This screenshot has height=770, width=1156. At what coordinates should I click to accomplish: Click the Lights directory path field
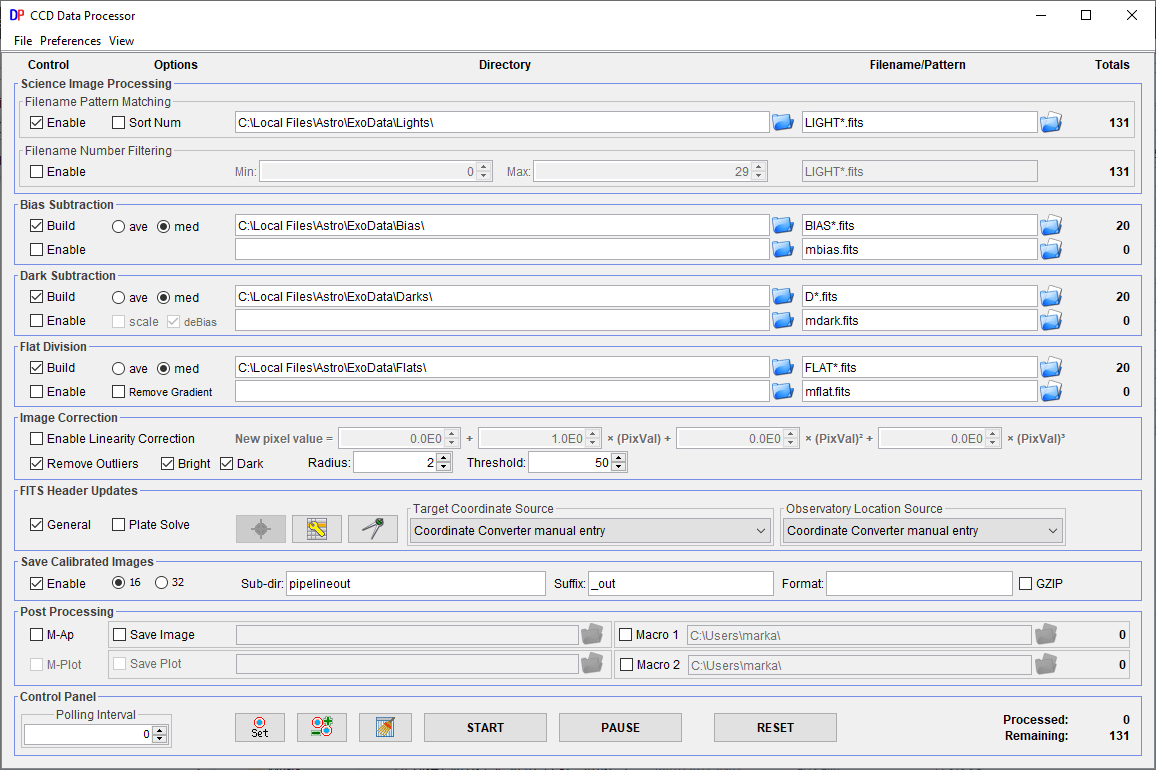click(x=502, y=122)
